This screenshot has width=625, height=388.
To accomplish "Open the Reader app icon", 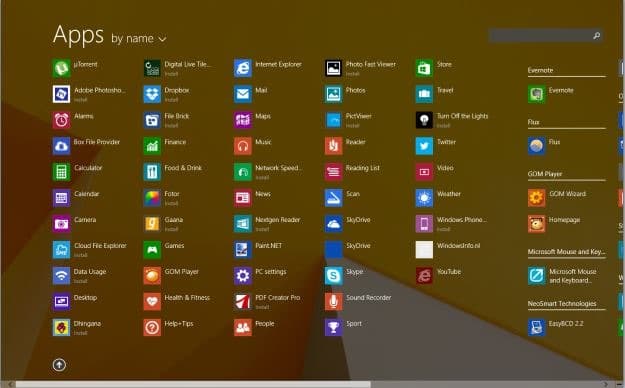I will point(334,146).
